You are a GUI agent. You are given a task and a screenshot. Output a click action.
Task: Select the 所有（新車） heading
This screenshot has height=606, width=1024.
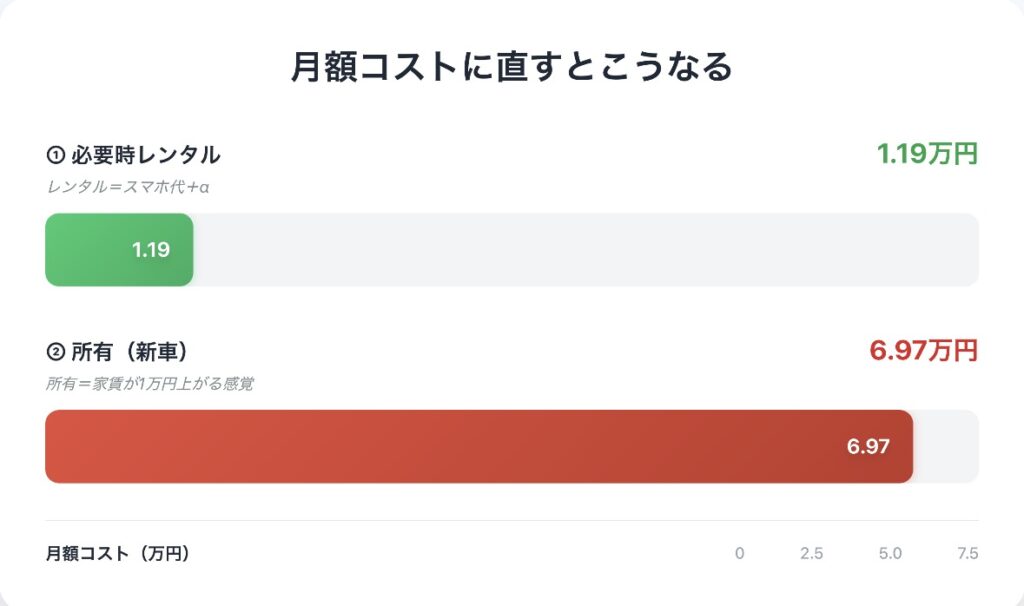pos(130,352)
